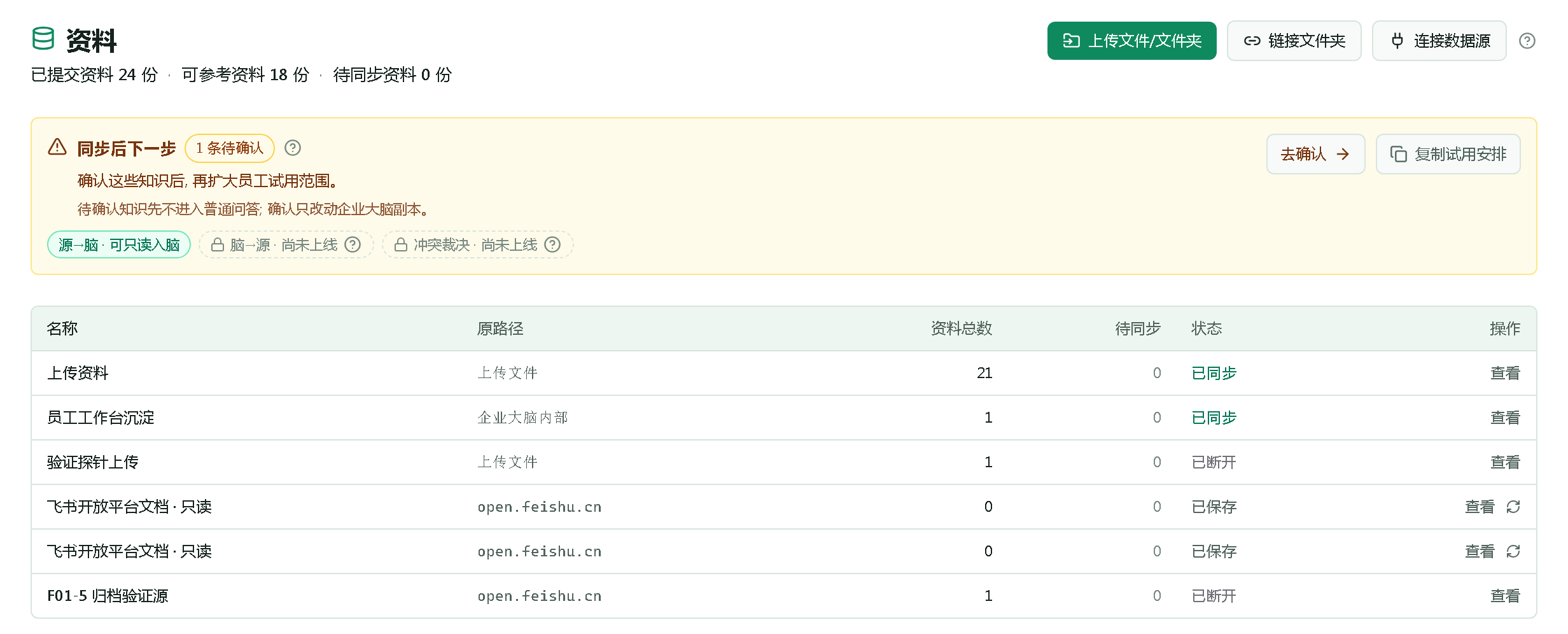Click 已同步 status of 上传资料
Screen dimensions: 1568x634
click(1214, 373)
